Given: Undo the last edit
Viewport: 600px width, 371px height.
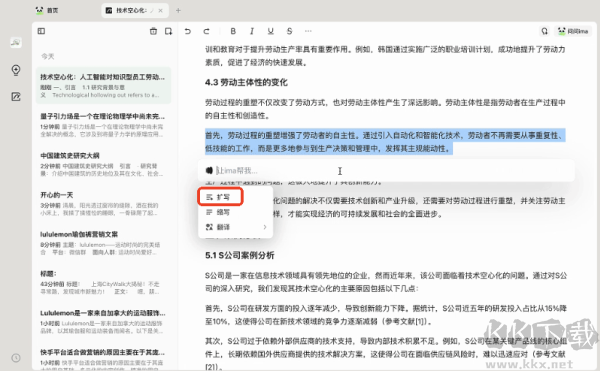Looking at the screenshot, I should pyautogui.click(x=188, y=31).
